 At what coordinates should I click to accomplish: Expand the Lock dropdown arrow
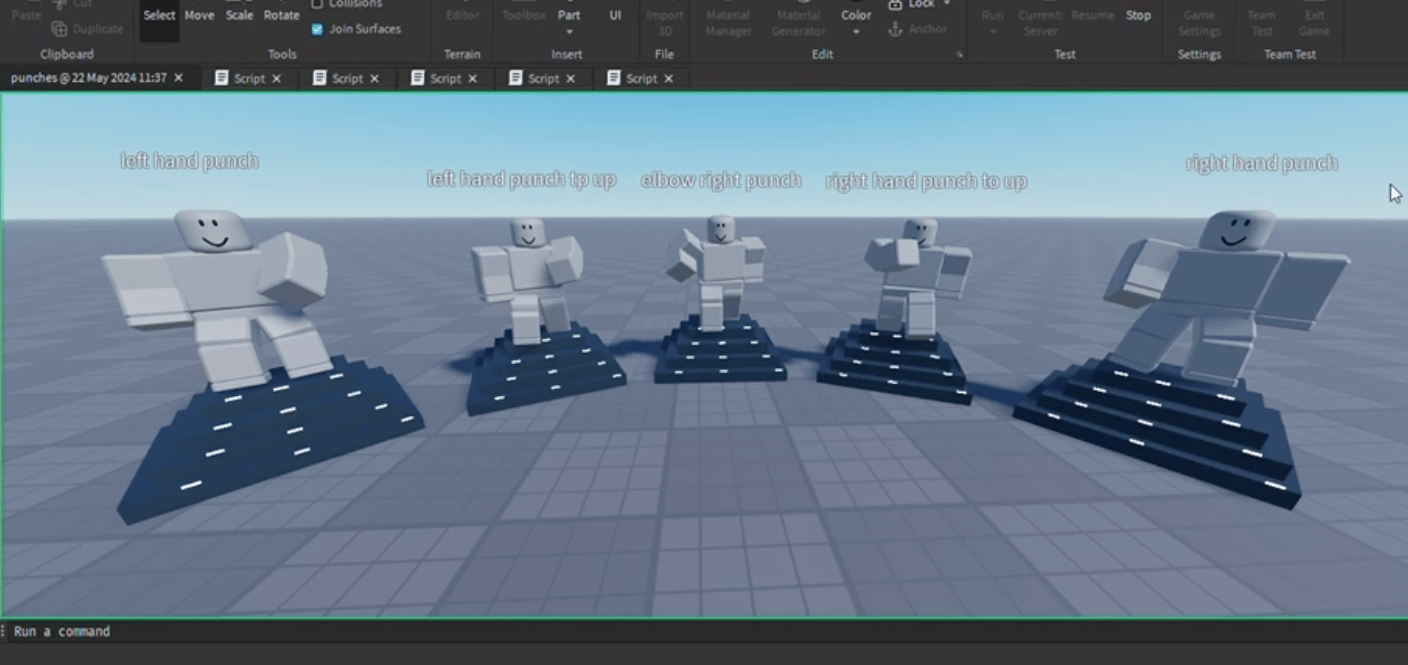[x=946, y=4]
